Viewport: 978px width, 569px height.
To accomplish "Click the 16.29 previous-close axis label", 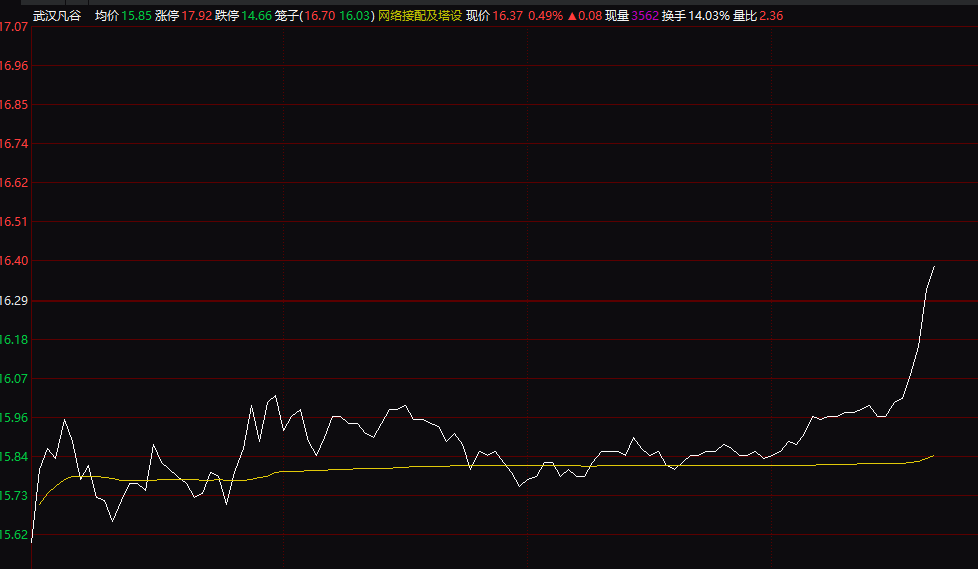I will pos(14,301).
